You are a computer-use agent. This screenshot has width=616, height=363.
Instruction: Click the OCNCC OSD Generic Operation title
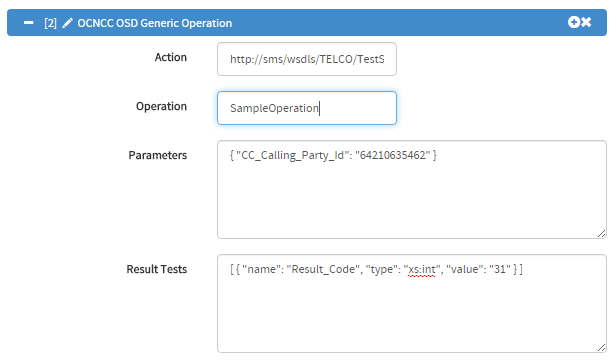tap(154, 23)
